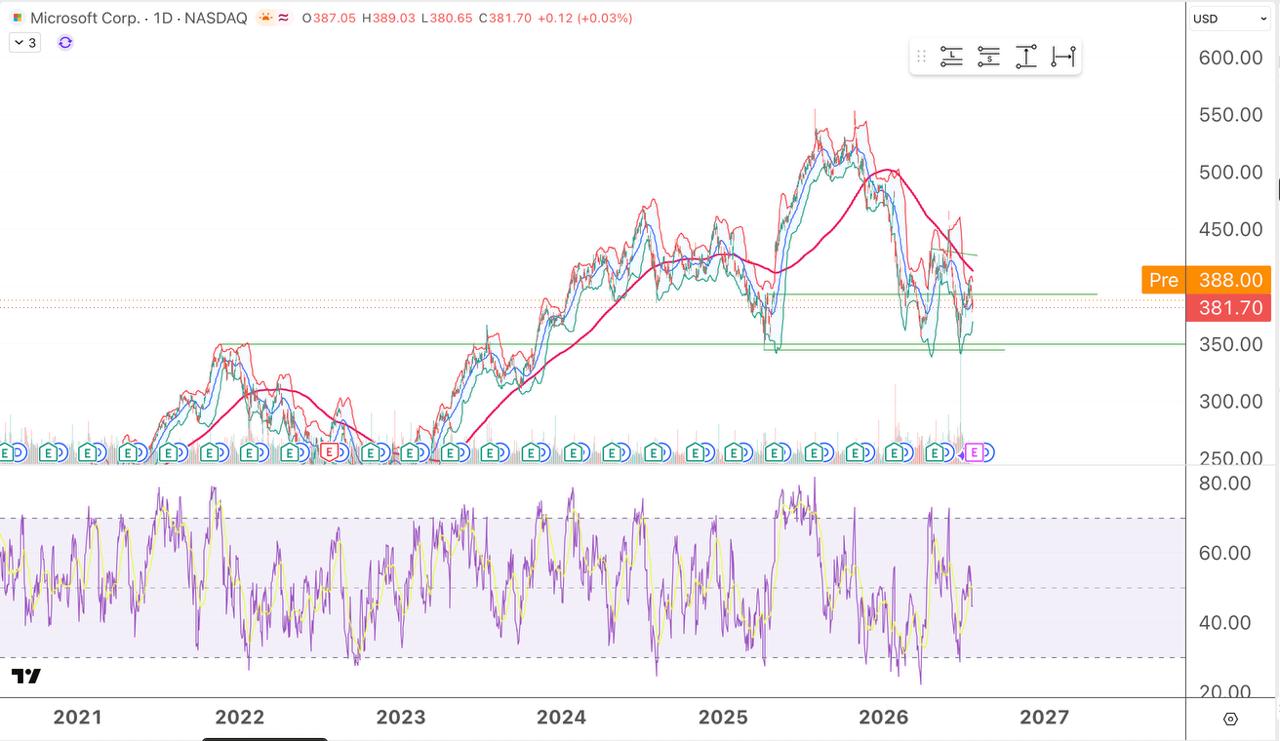Click the 2027 label on the time axis

[x=1044, y=717]
